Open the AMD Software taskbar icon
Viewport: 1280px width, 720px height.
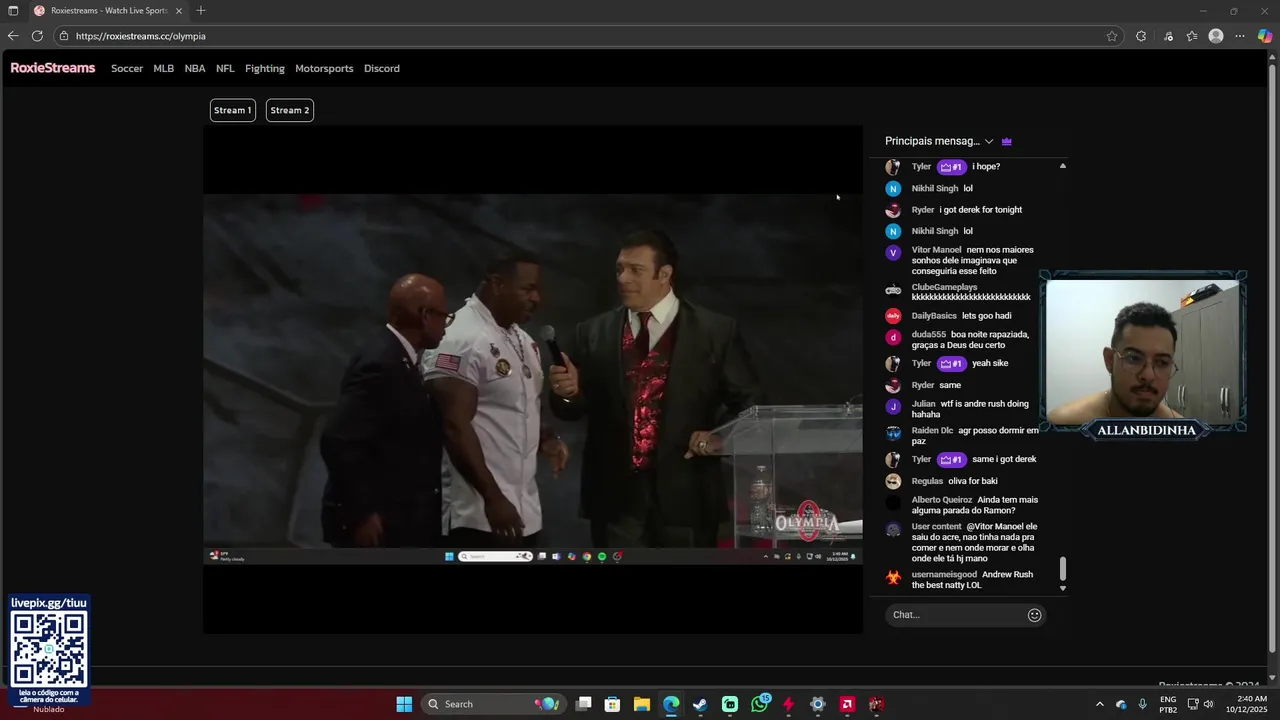tap(847, 704)
